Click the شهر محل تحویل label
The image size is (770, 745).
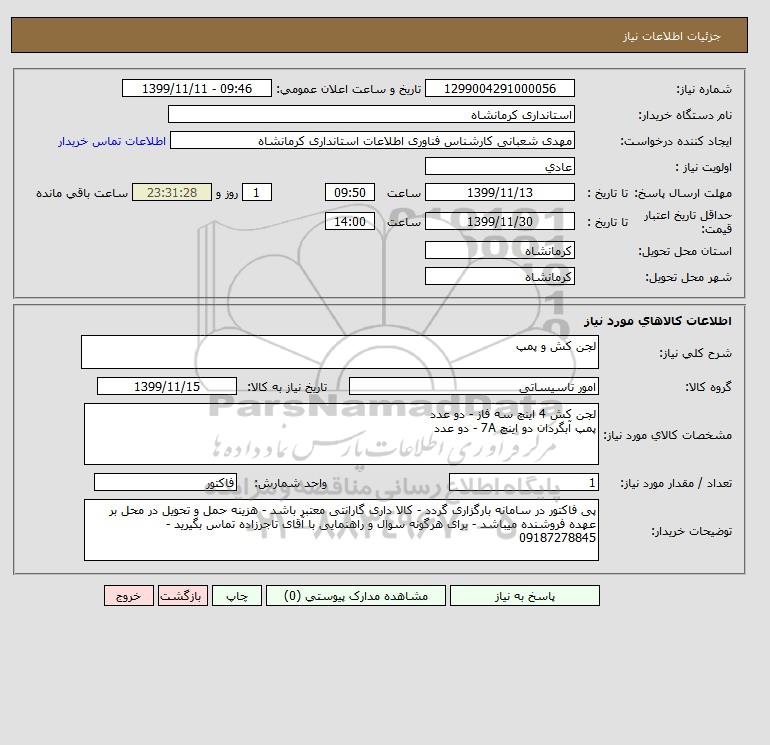point(688,277)
